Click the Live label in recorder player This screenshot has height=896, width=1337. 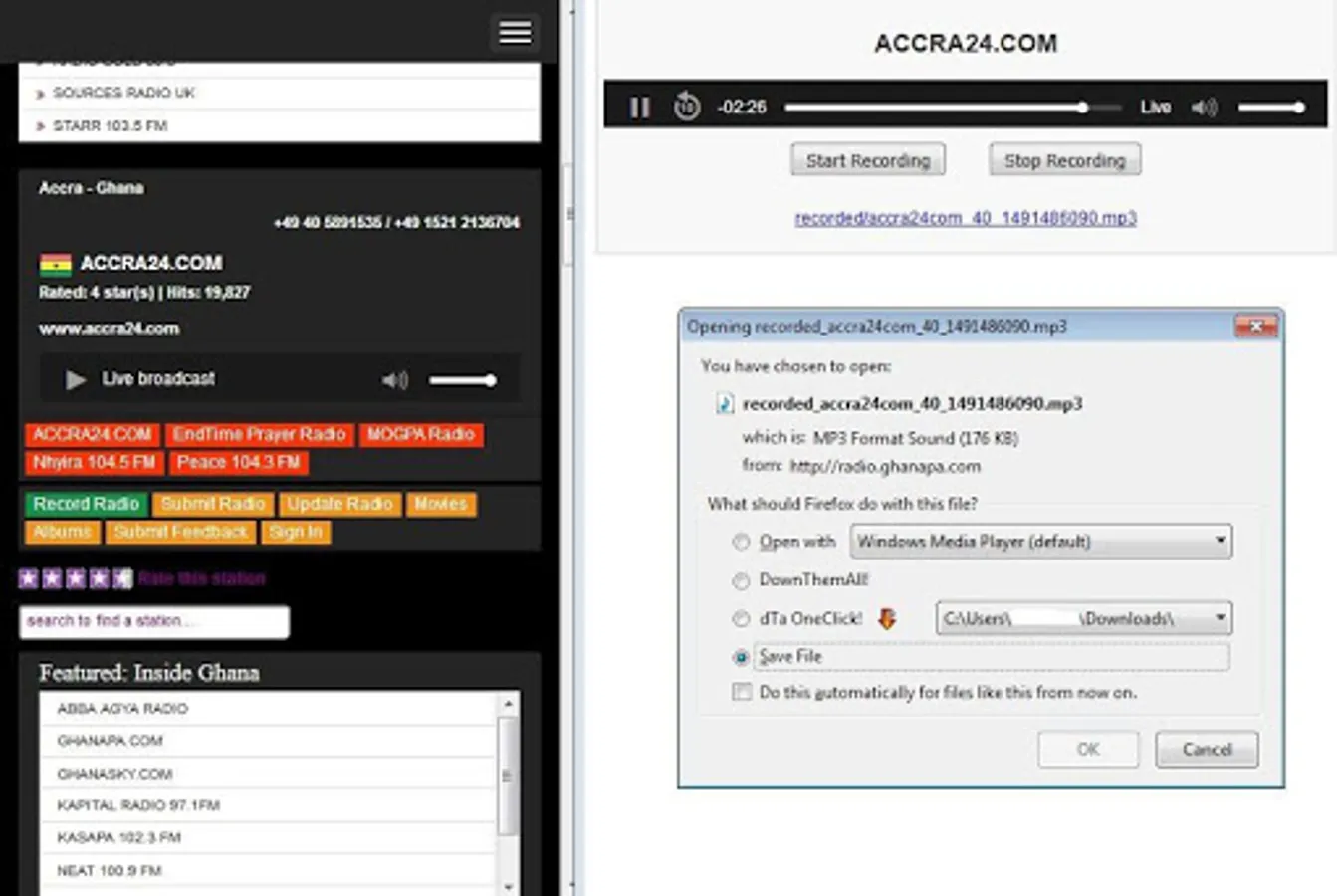click(1155, 107)
